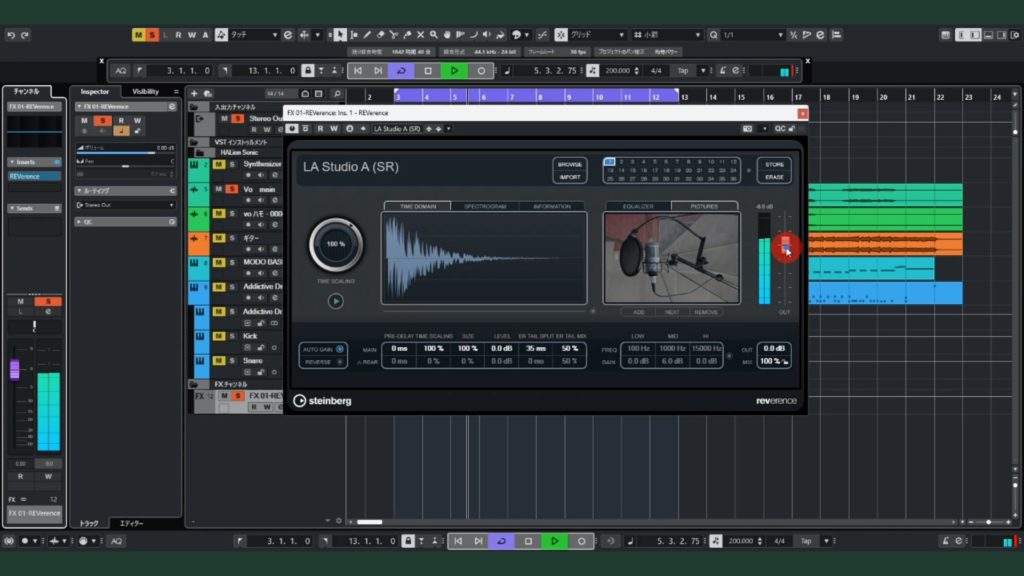Click the Add Track plus icon

[194, 94]
